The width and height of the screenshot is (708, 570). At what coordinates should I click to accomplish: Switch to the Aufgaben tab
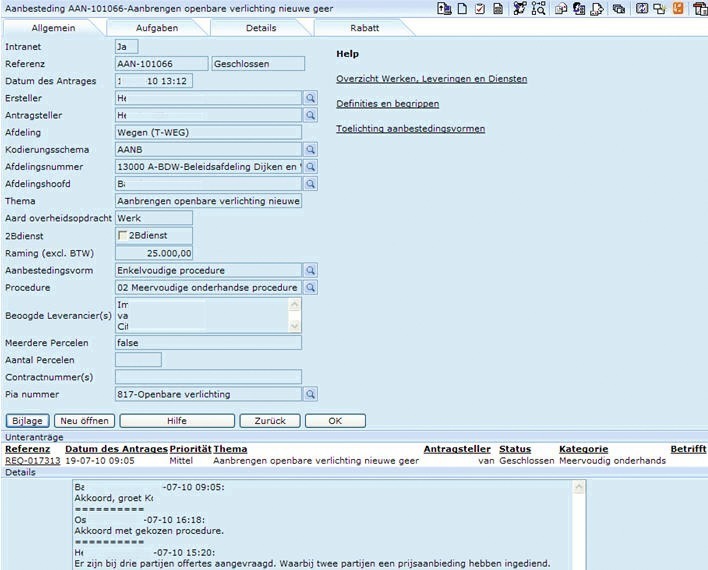[x=157, y=28]
